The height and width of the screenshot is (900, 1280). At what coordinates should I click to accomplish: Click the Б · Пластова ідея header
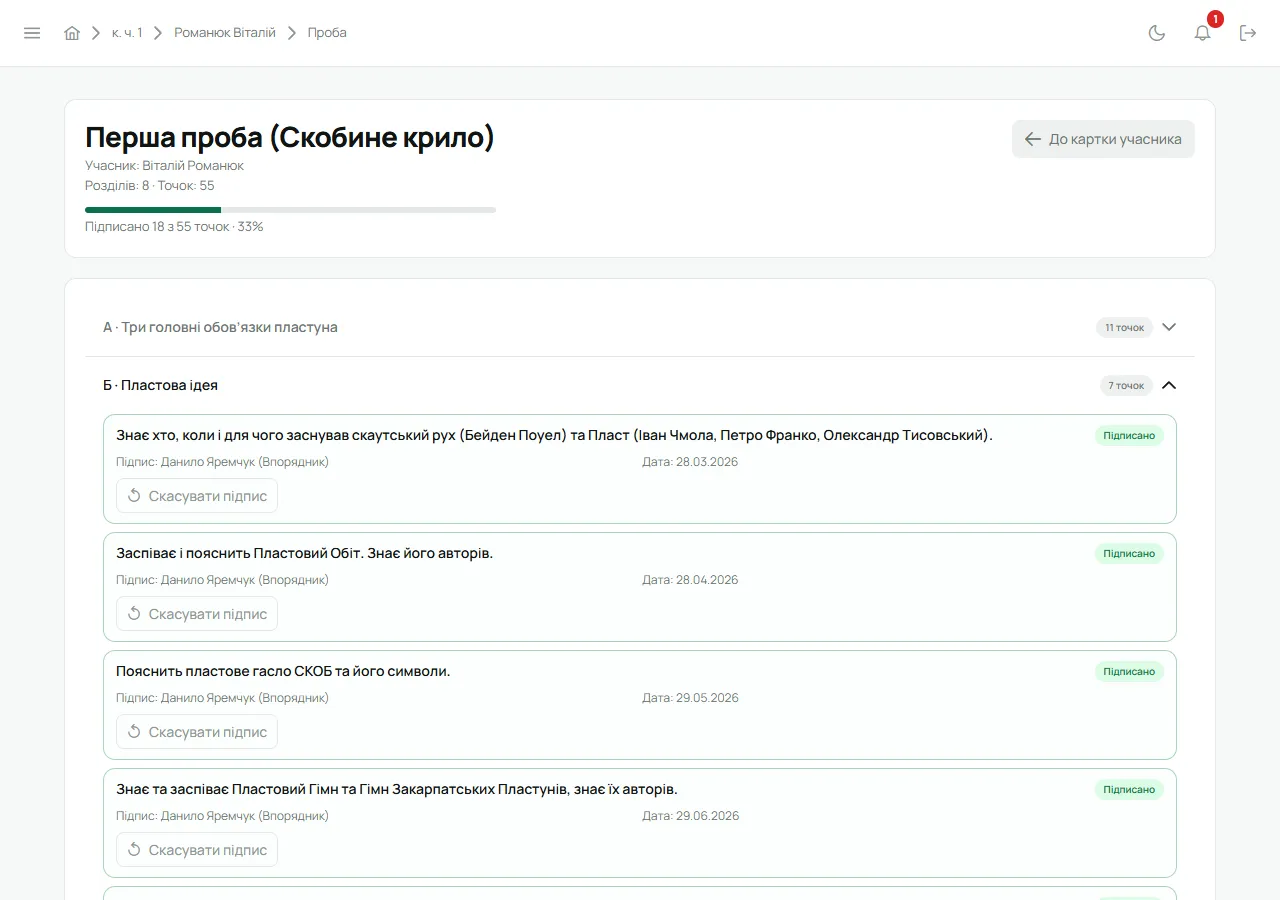tap(640, 385)
